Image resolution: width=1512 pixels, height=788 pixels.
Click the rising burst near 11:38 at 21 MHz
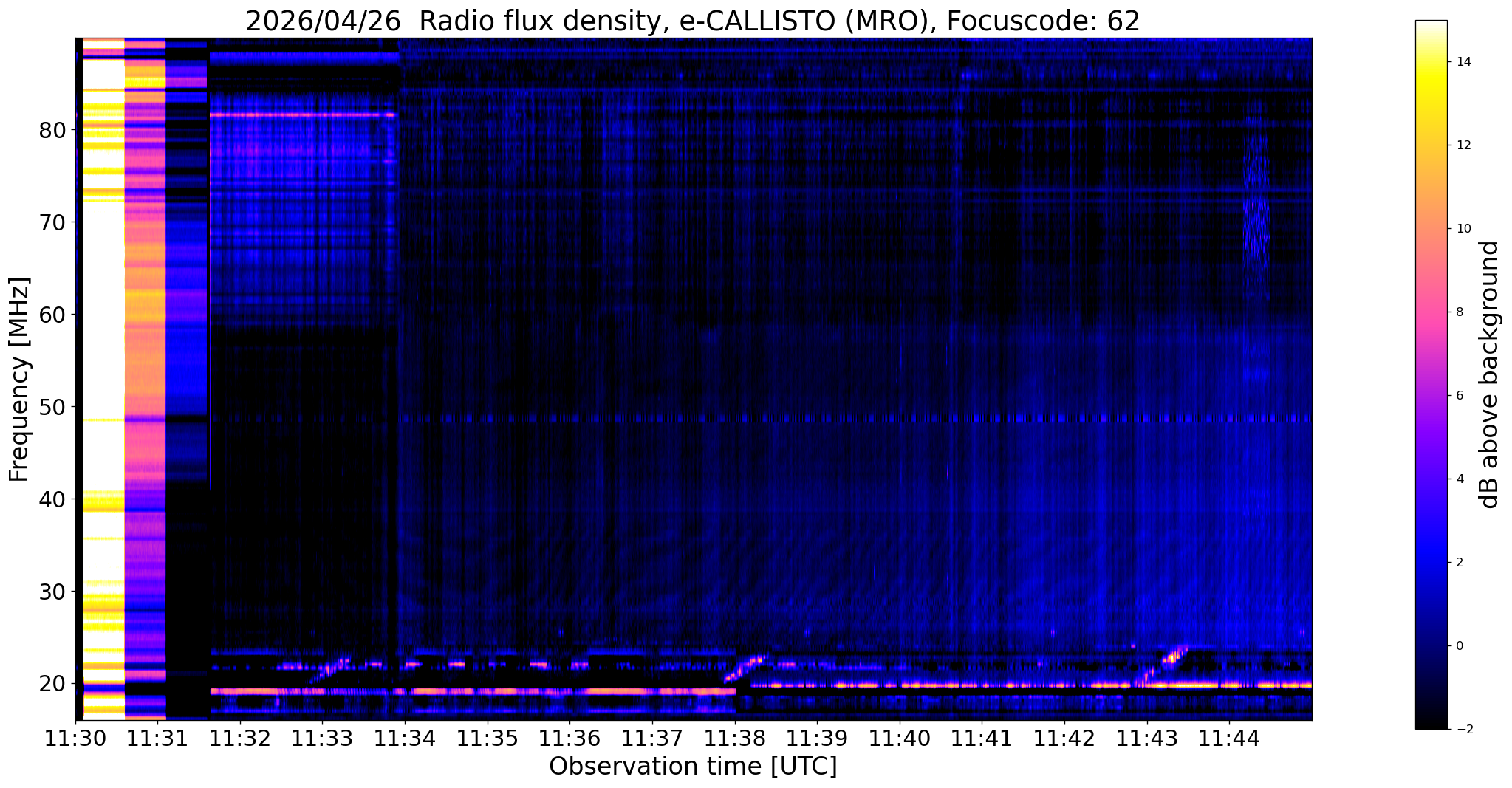(x=746, y=667)
